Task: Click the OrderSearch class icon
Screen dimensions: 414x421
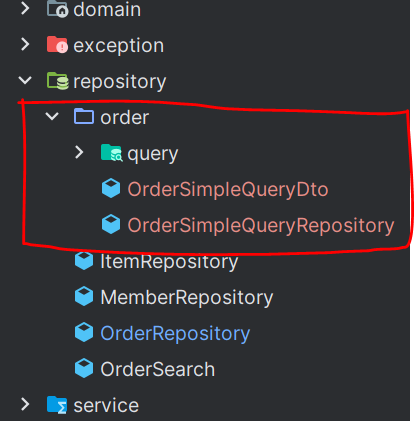Action: coord(84,368)
